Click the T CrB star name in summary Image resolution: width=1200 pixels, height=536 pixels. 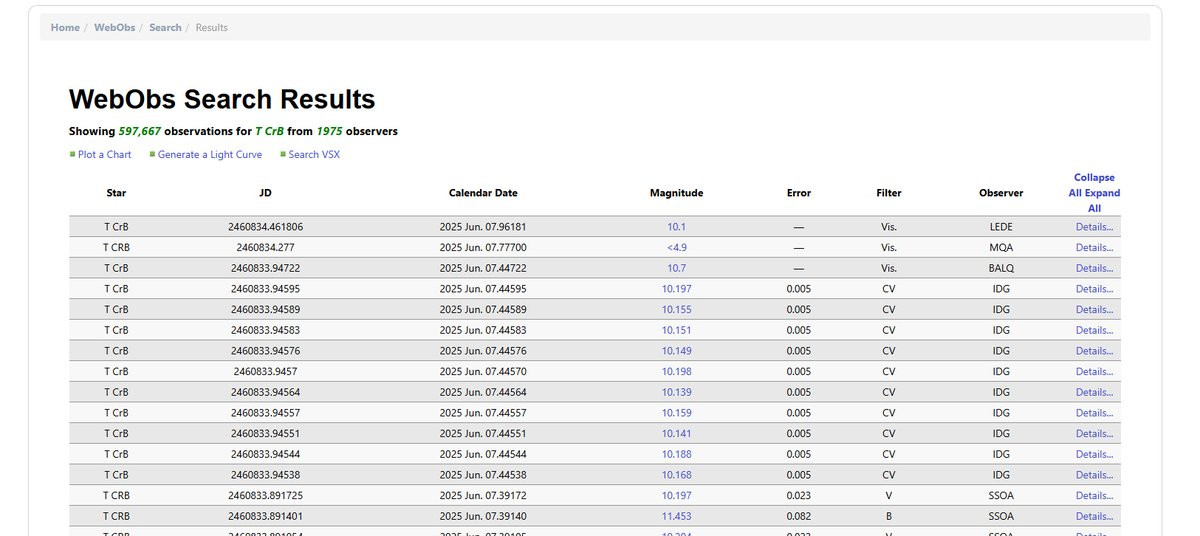pos(269,131)
